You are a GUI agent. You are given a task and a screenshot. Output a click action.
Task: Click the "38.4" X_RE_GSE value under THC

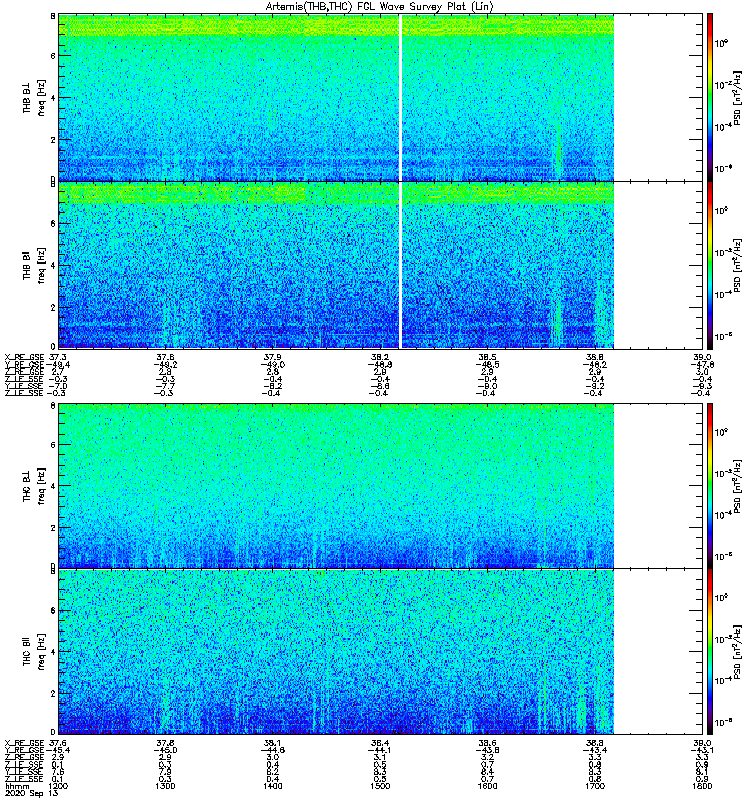tap(380, 742)
